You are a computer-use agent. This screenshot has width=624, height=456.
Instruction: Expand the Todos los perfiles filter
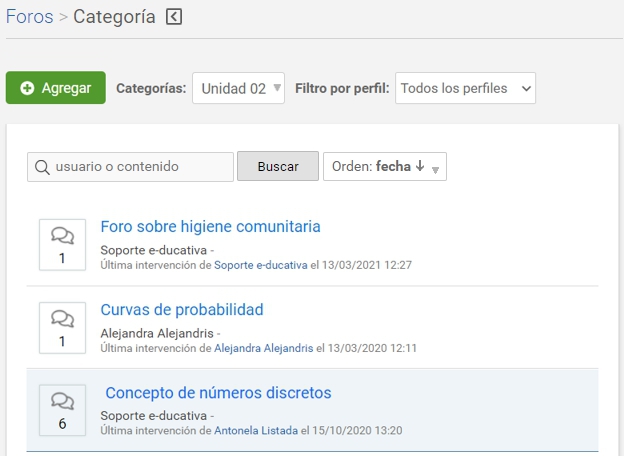click(x=465, y=88)
